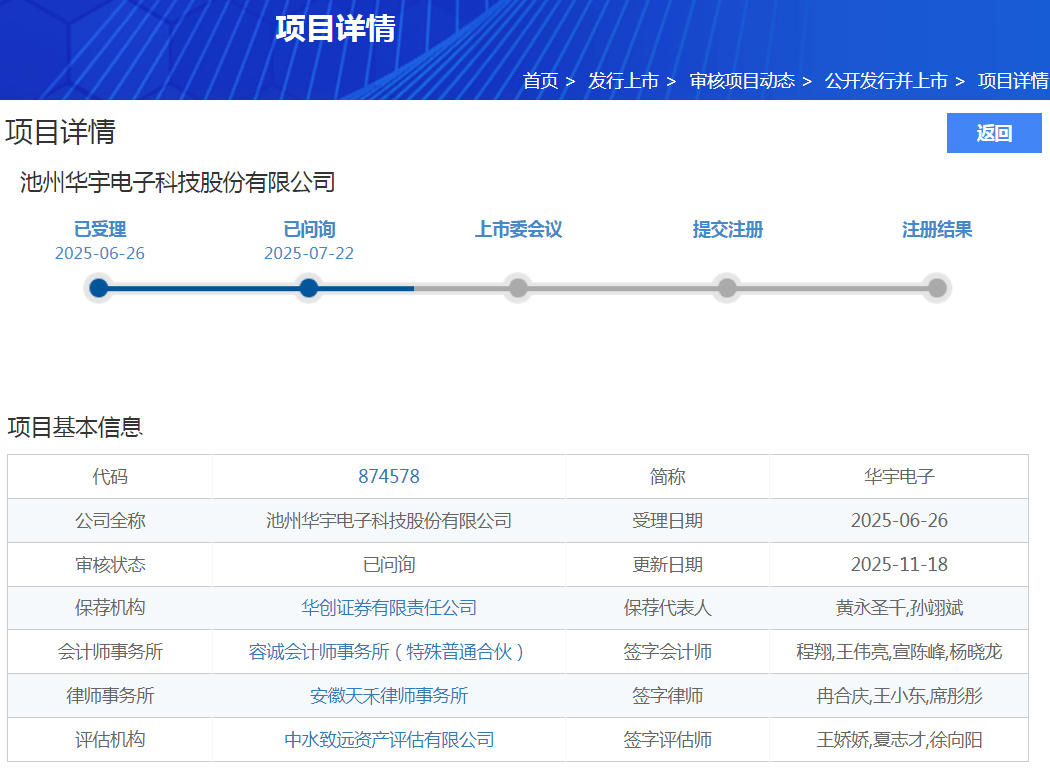Open stock code 874578 link

pyautogui.click(x=389, y=477)
